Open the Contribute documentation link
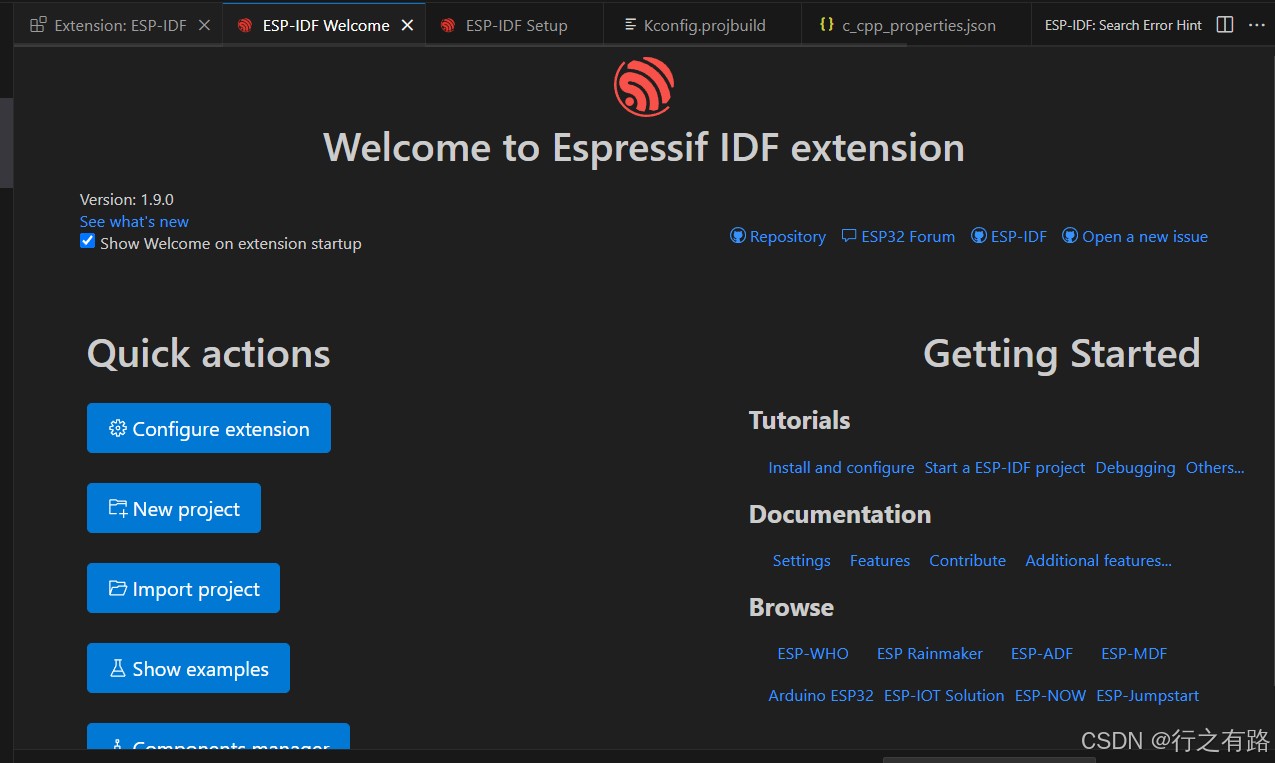Image resolution: width=1275 pixels, height=763 pixels. 967,560
